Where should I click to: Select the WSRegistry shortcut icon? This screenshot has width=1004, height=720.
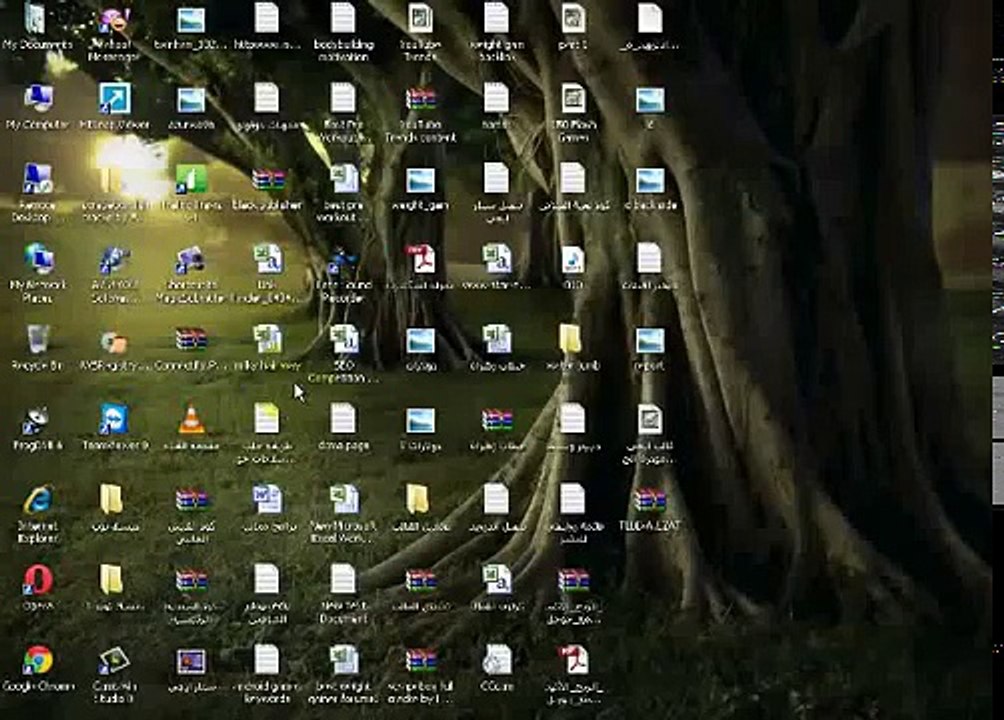114,341
